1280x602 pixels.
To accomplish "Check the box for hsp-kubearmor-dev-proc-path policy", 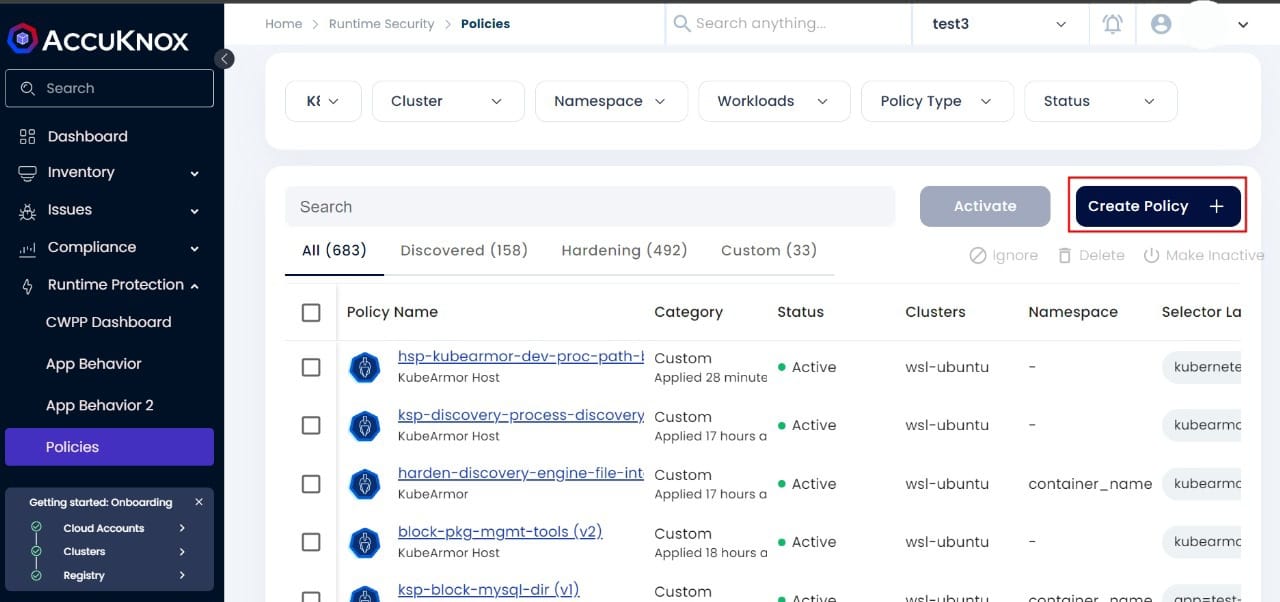I will point(311,367).
